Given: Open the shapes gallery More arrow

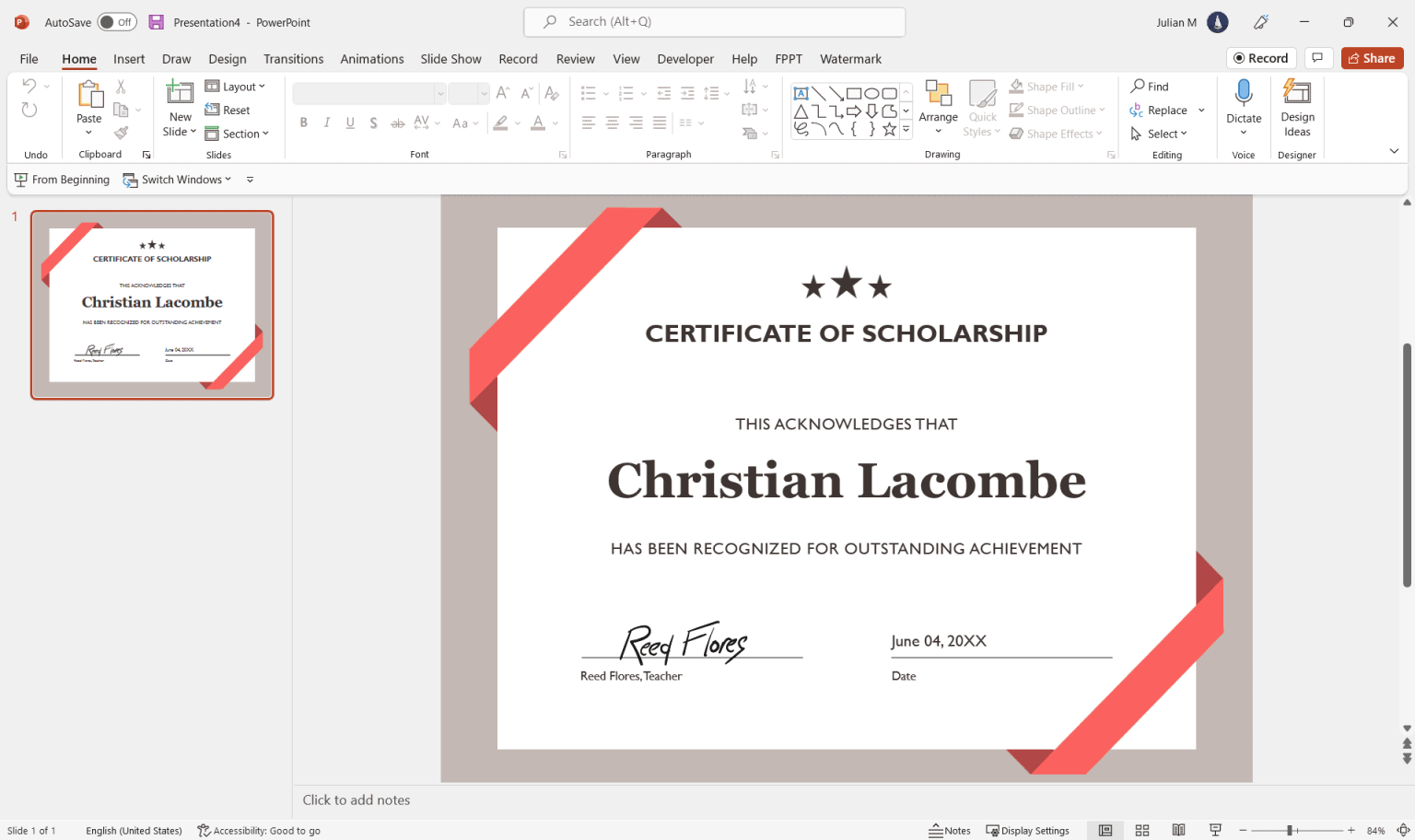Looking at the screenshot, I should point(906,129).
